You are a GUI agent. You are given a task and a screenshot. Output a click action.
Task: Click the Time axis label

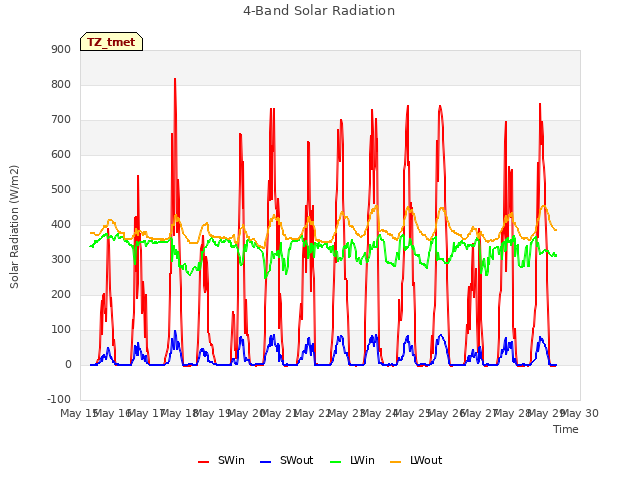pyautogui.click(x=566, y=429)
